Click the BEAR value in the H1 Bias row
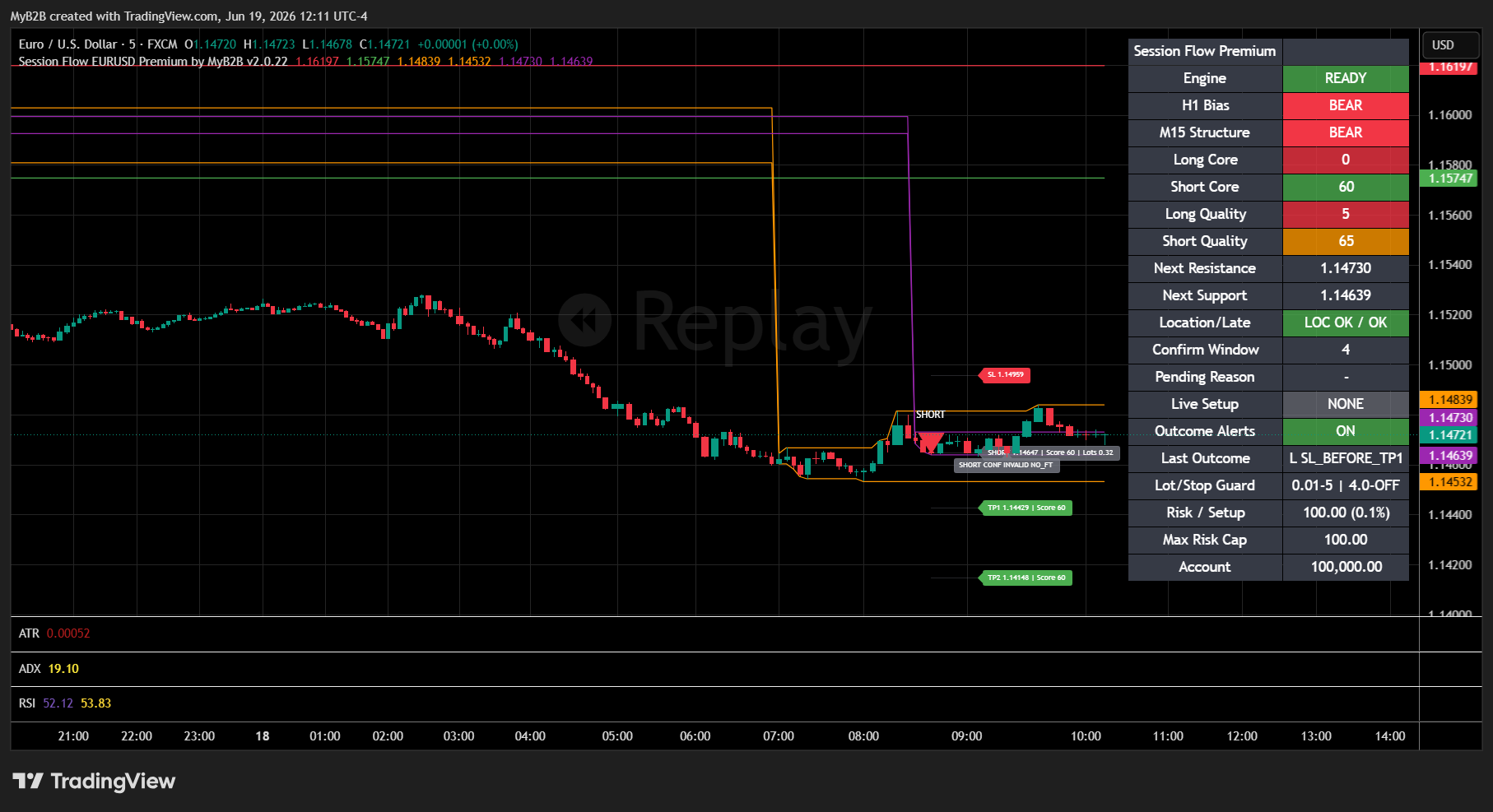 coord(1346,105)
